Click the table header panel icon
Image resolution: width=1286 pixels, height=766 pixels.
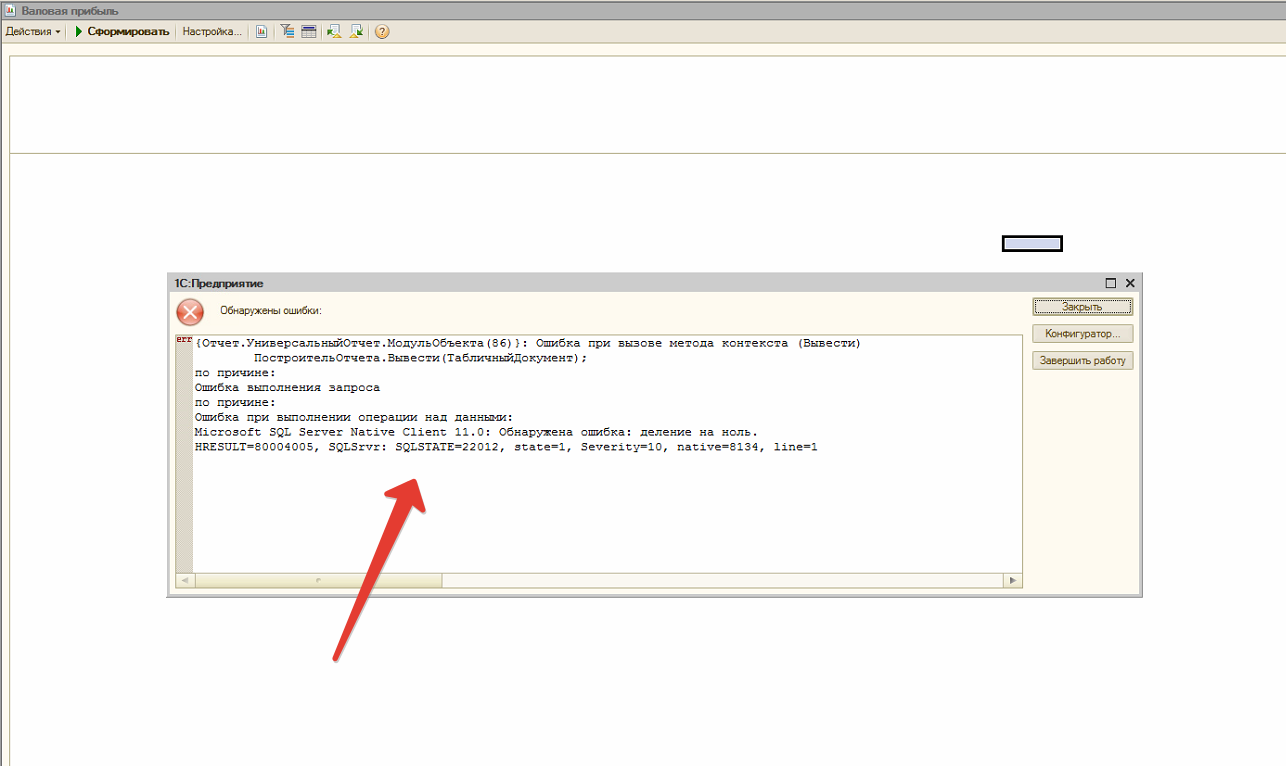(309, 32)
